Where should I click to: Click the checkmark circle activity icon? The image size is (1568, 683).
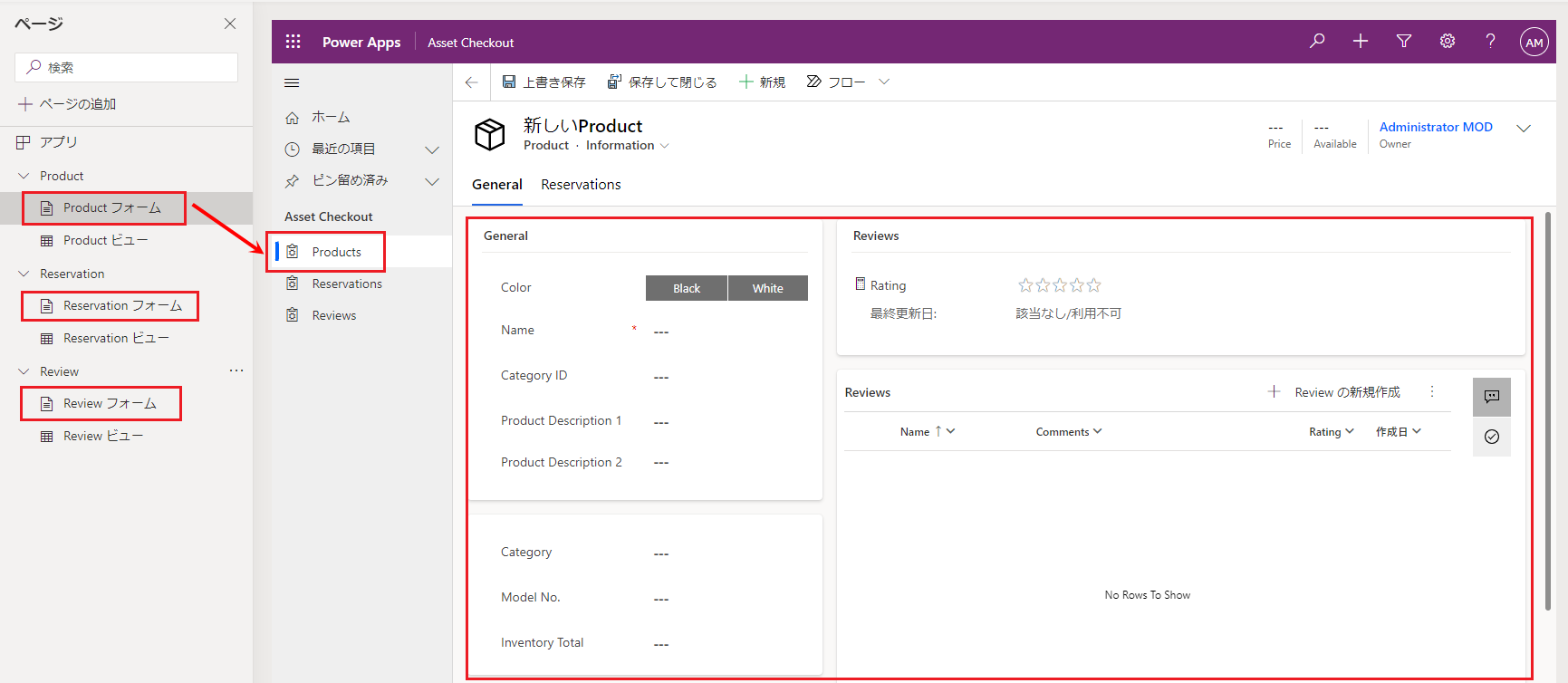tap(1491, 437)
